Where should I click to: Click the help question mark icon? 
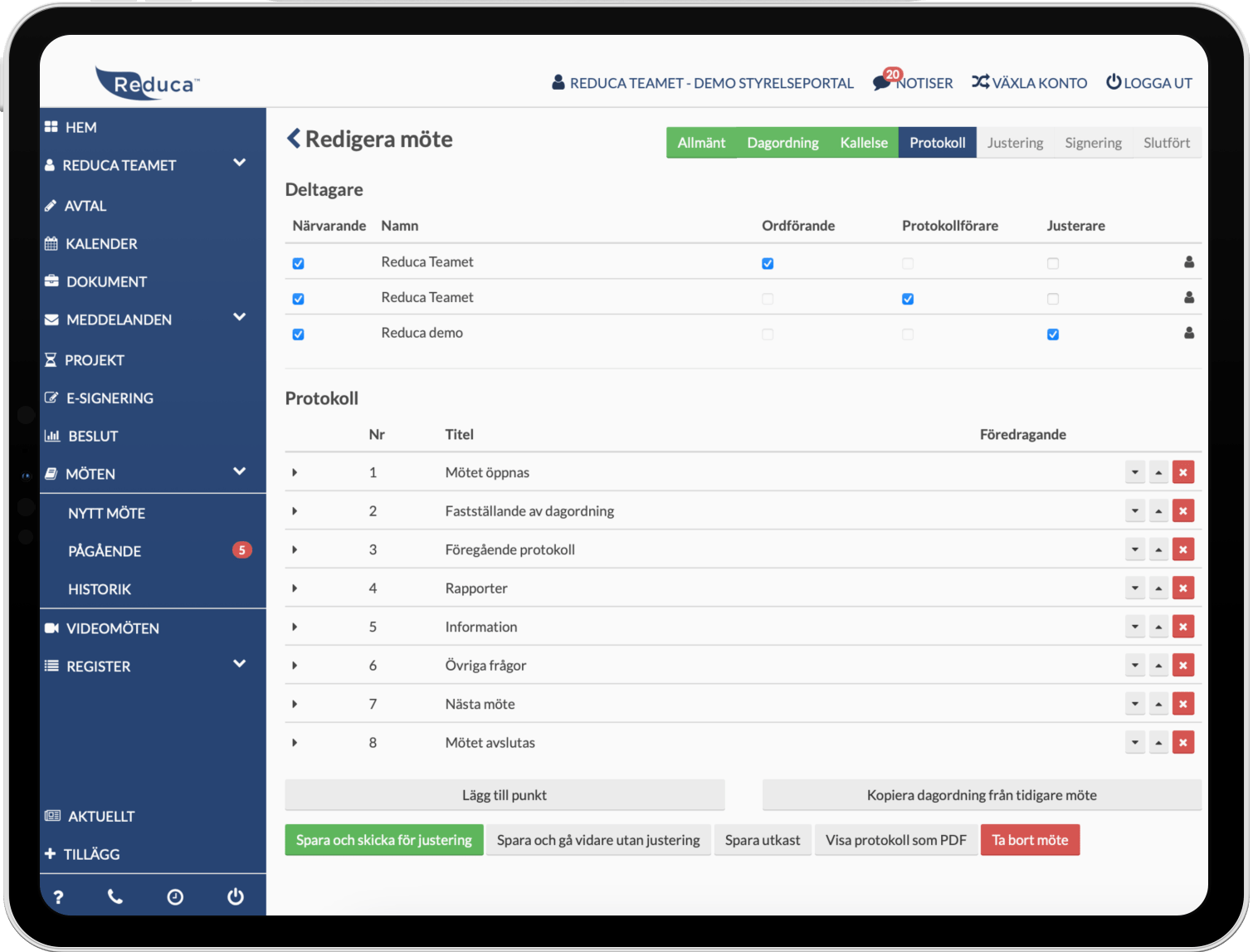[58, 896]
